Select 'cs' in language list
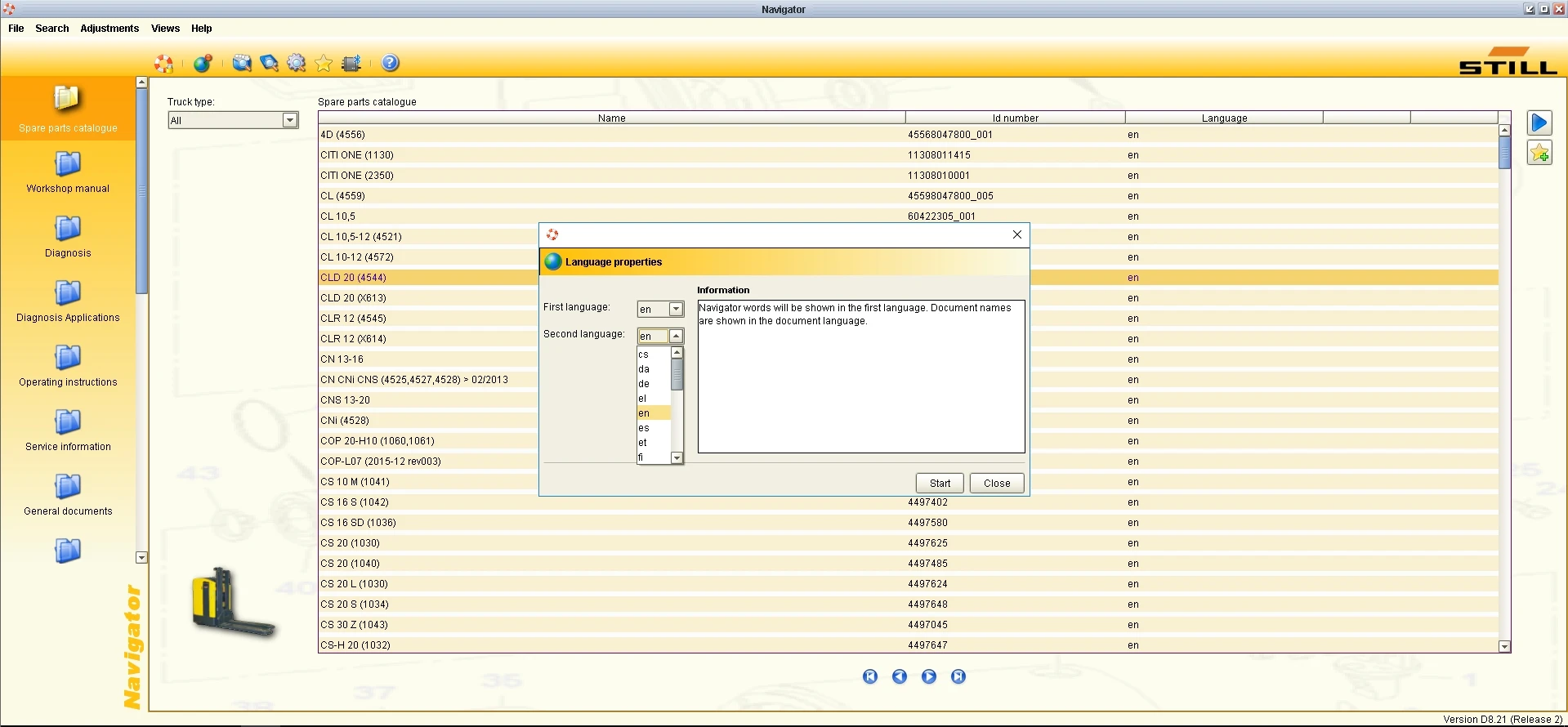 654,355
